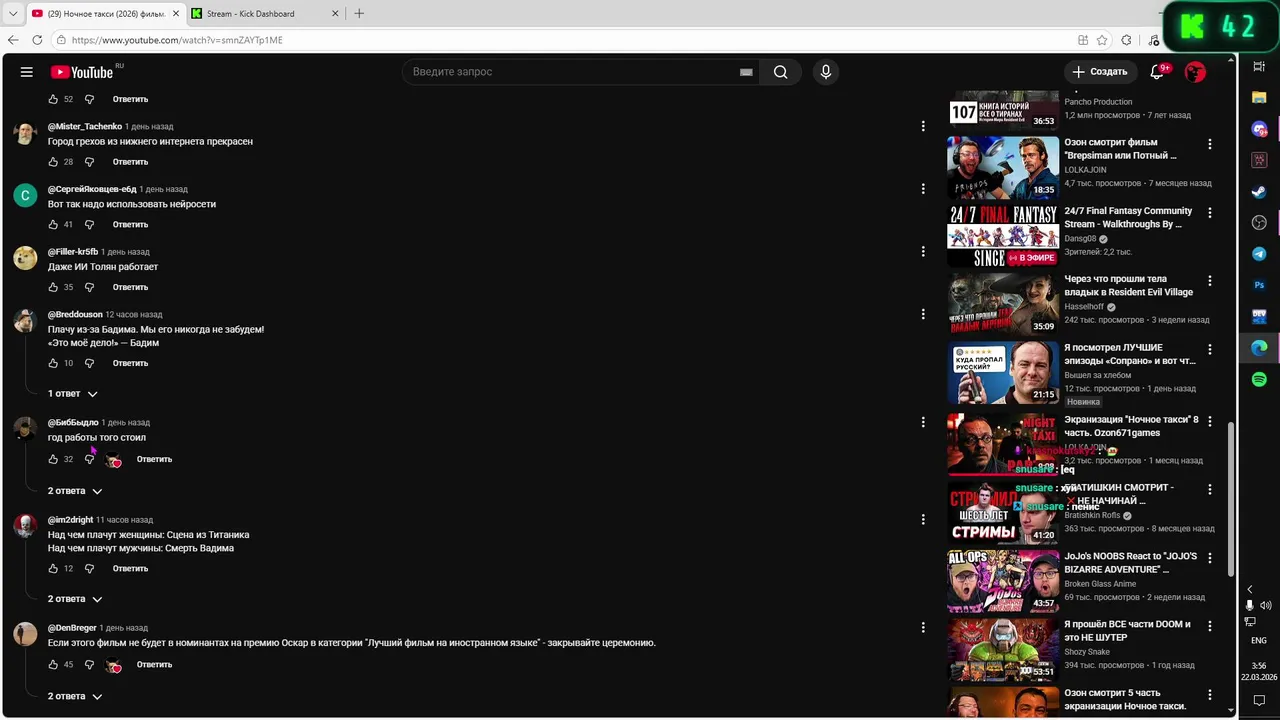Screen dimensions: 1280x720
Task: Open on-screen keyboard icon in search box
Action: pos(746,72)
